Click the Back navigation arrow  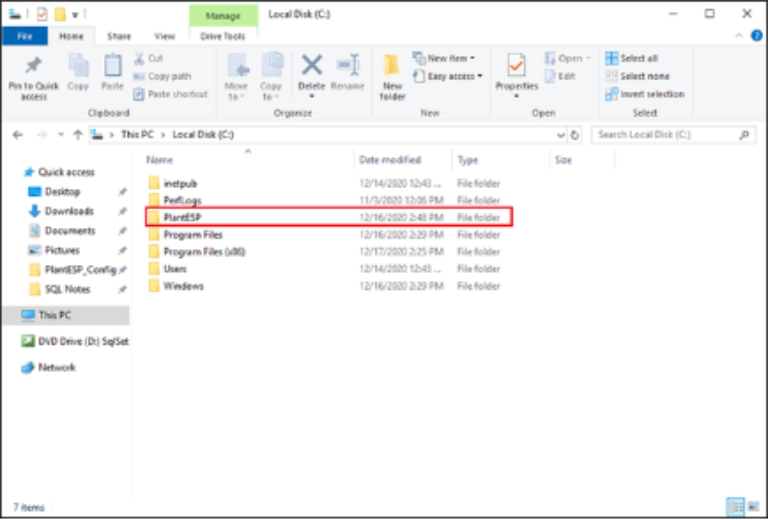pyautogui.click(x=18, y=135)
